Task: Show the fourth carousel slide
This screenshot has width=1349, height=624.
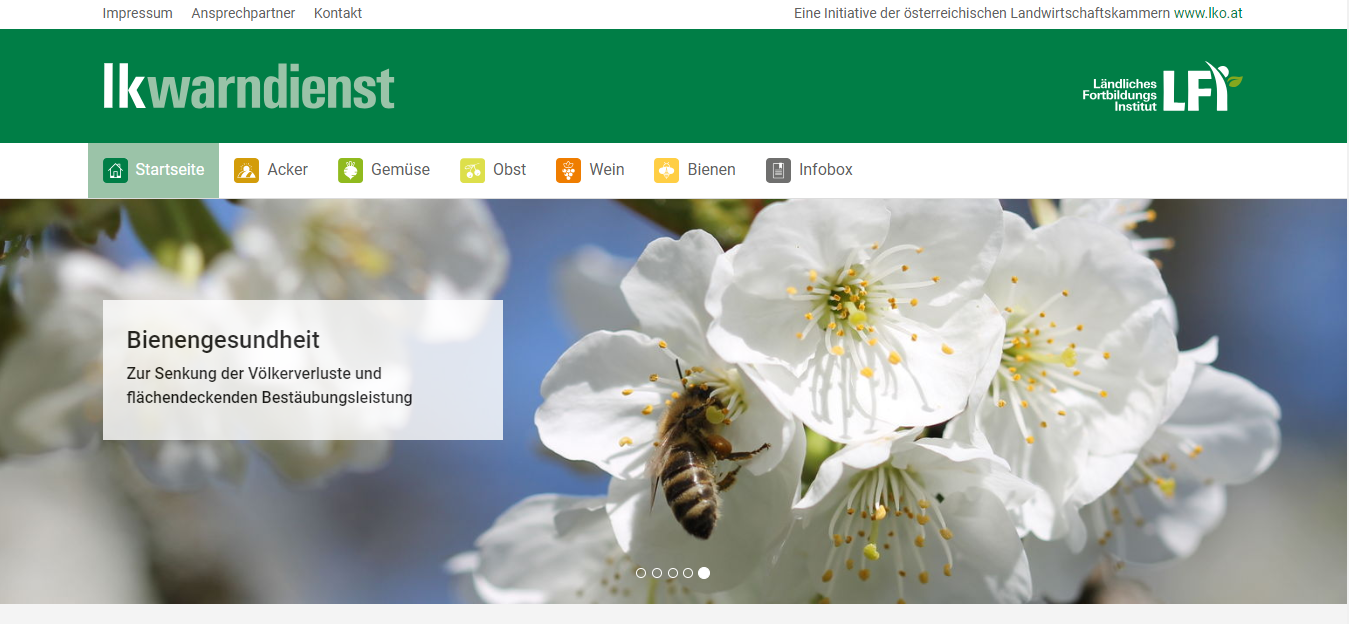Action: (688, 573)
